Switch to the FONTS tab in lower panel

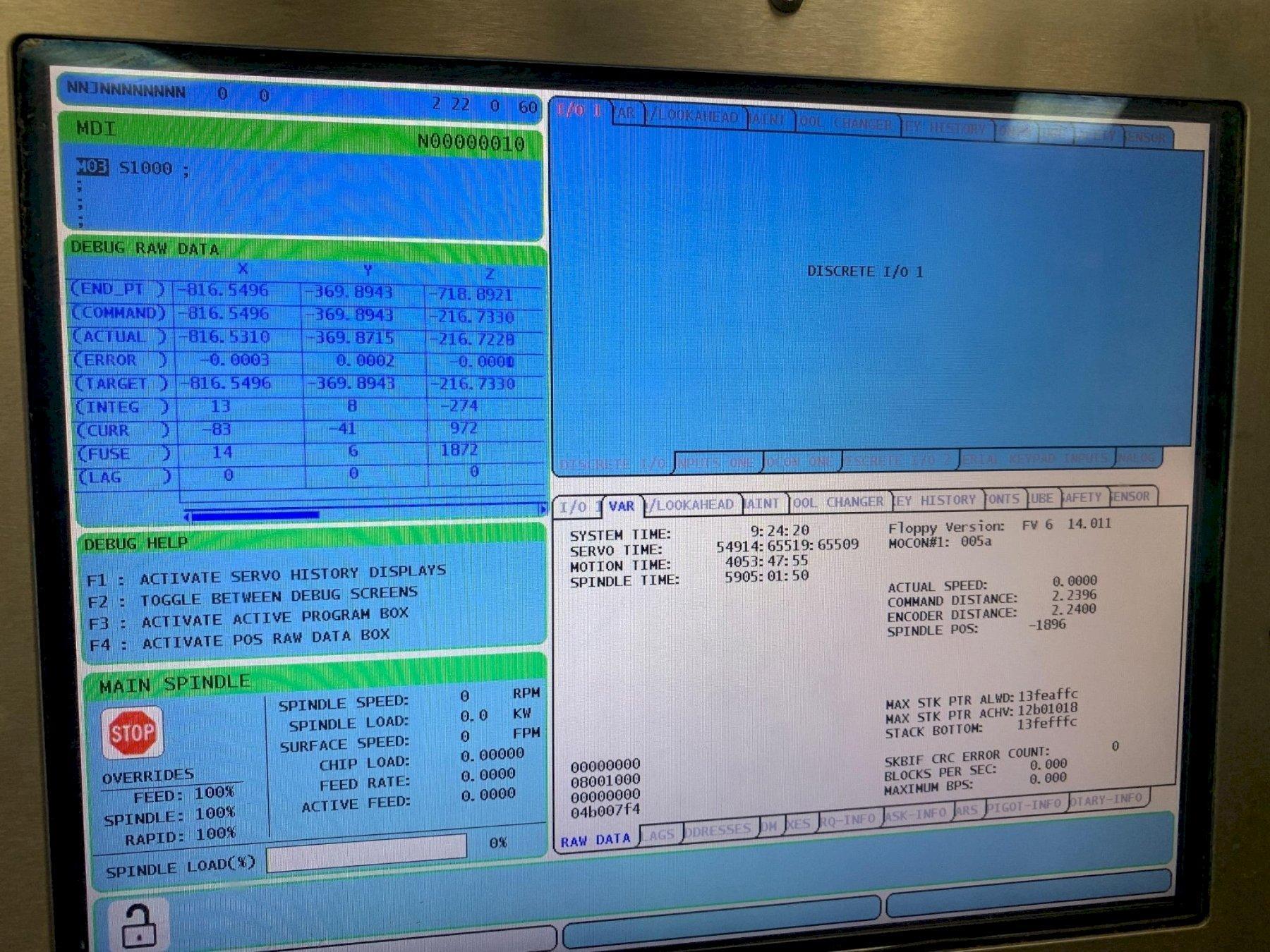click(x=1003, y=499)
